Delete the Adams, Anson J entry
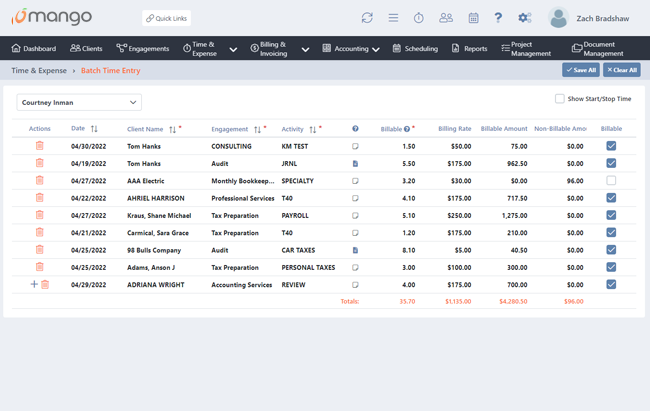Viewport: 650px width, 411px height. coord(39,267)
